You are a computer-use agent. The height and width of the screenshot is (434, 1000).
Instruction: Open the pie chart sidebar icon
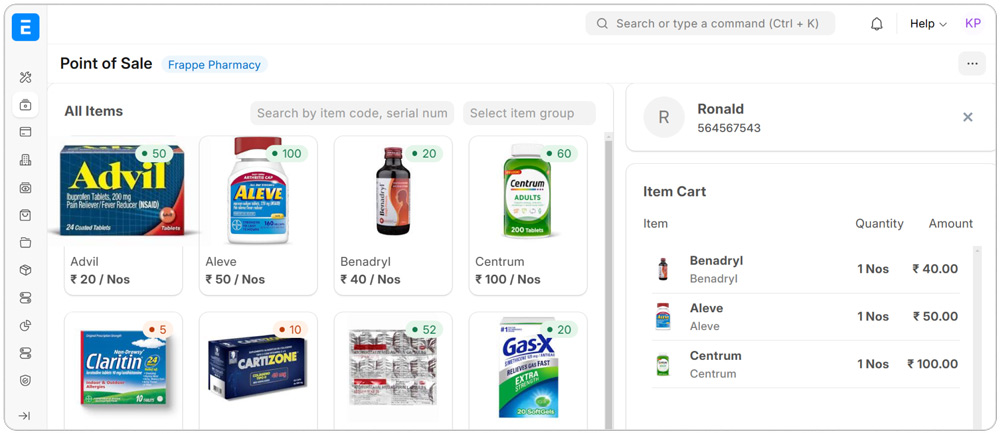tap(26, 325)
